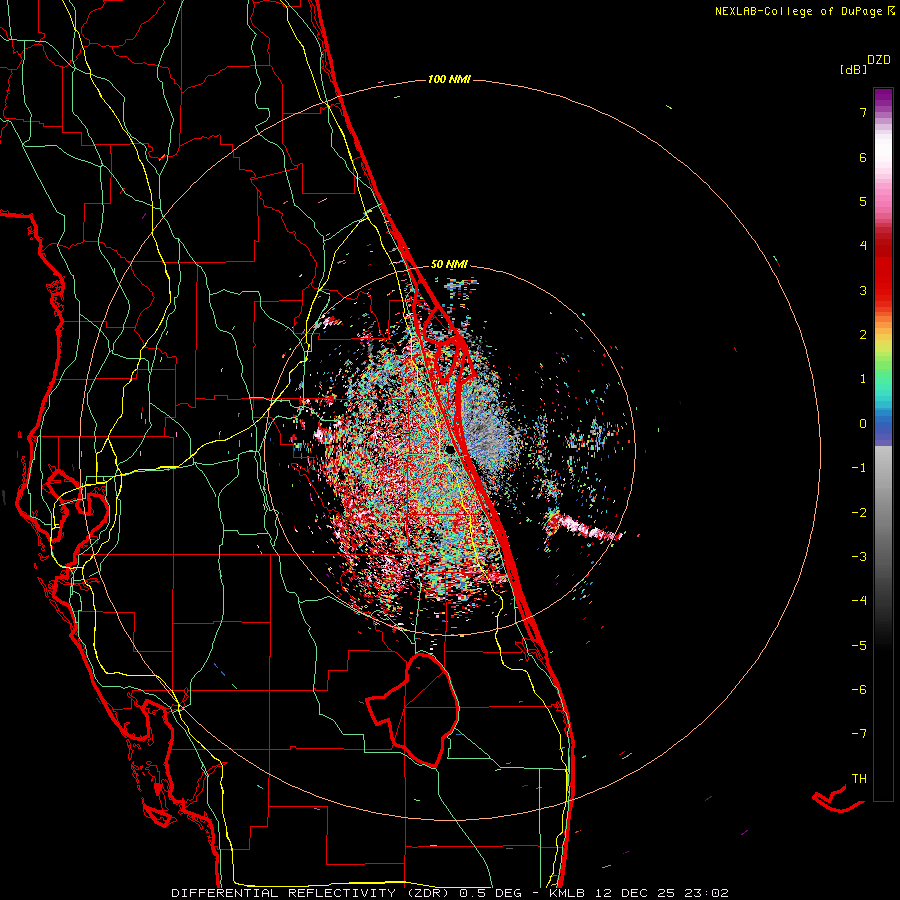Select the 5 tick on the ZDR scale
This screenshot has height=900, width=900.
[863, 201]
